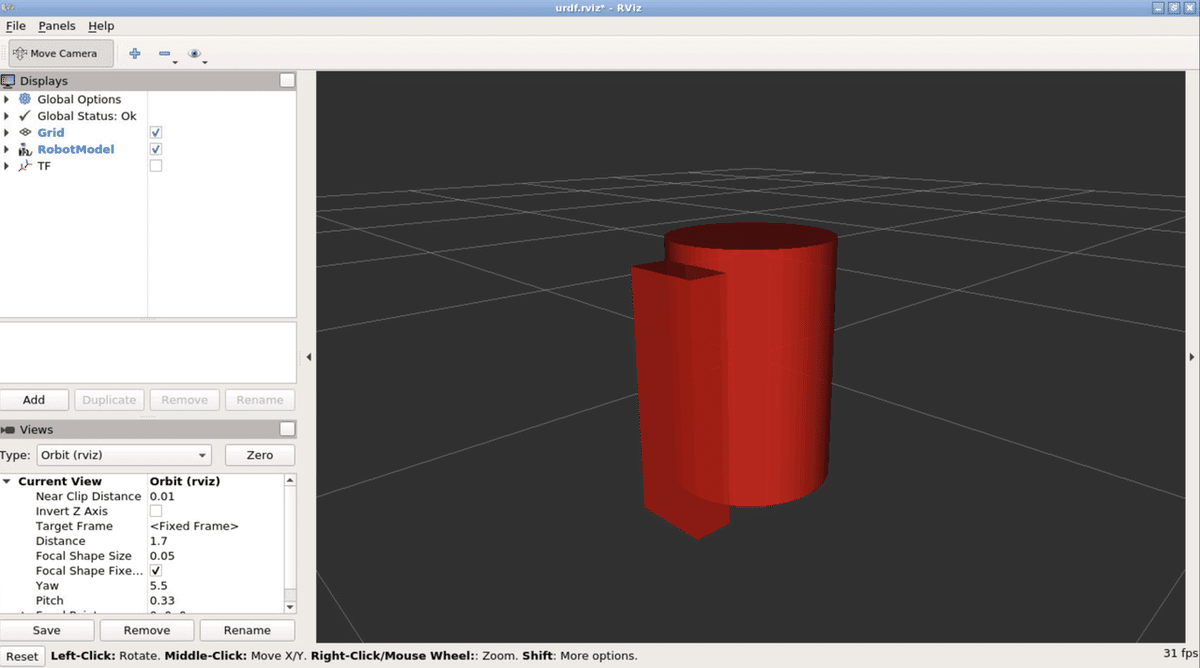
Task: Click the Views panel float/close box
Action: coord(287,429)
